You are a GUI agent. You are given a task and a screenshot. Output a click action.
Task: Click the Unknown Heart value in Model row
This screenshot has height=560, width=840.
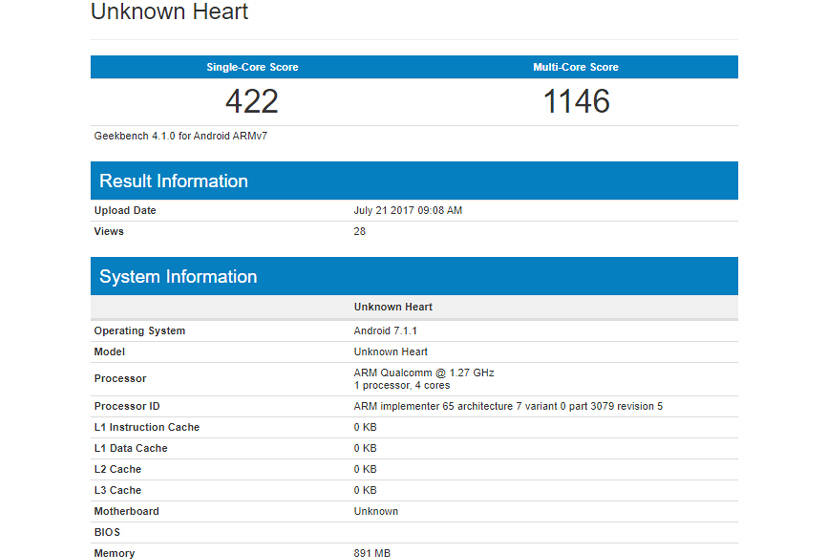[391, 352]
